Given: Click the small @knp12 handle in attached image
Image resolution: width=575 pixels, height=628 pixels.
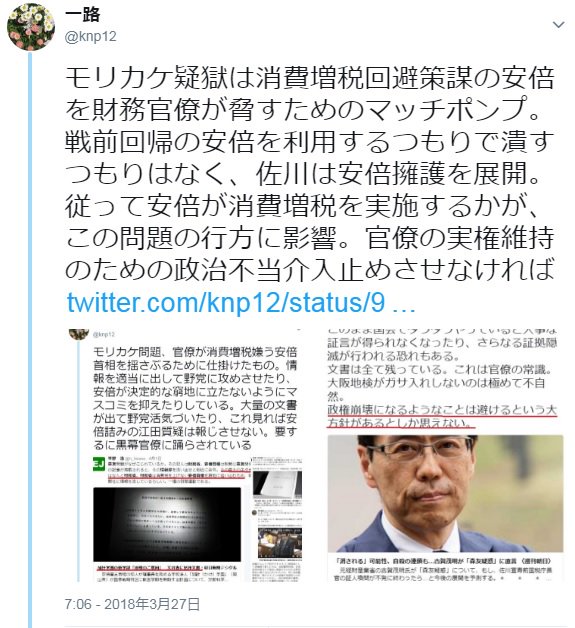Looking at the screenshot, I should [x=103, y=334].
